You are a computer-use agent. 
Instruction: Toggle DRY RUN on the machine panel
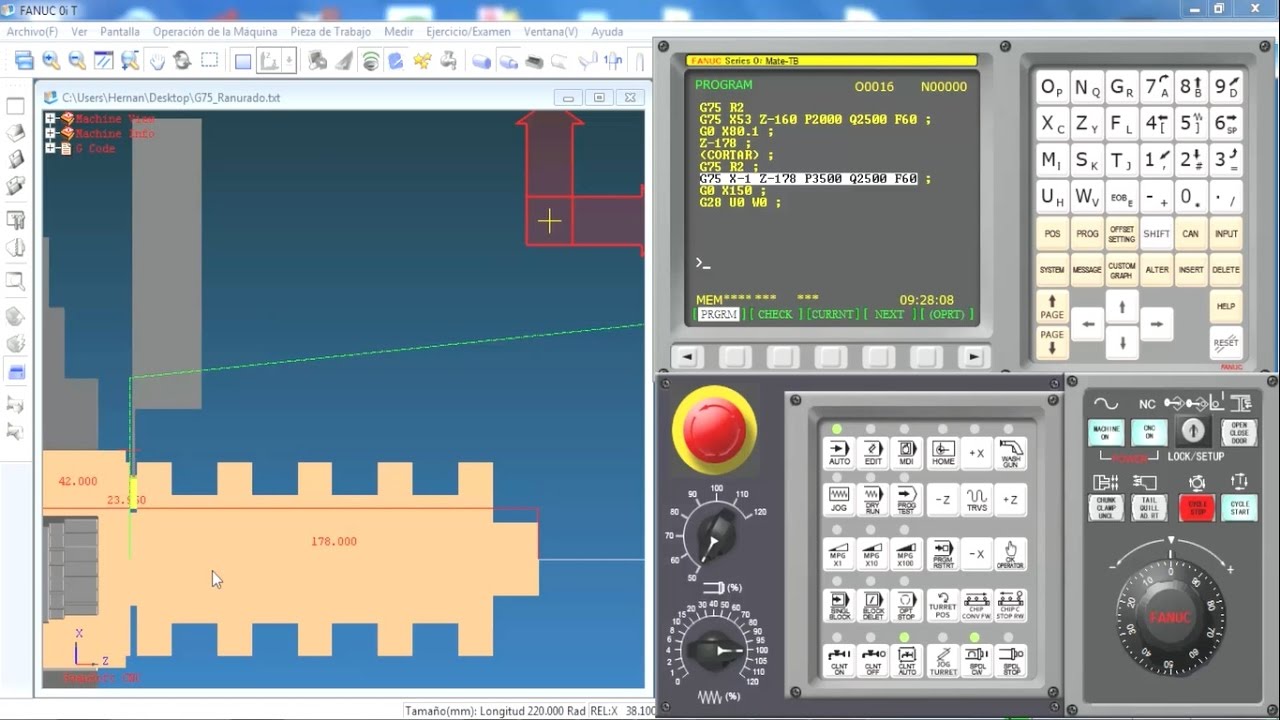pos(873,500)
